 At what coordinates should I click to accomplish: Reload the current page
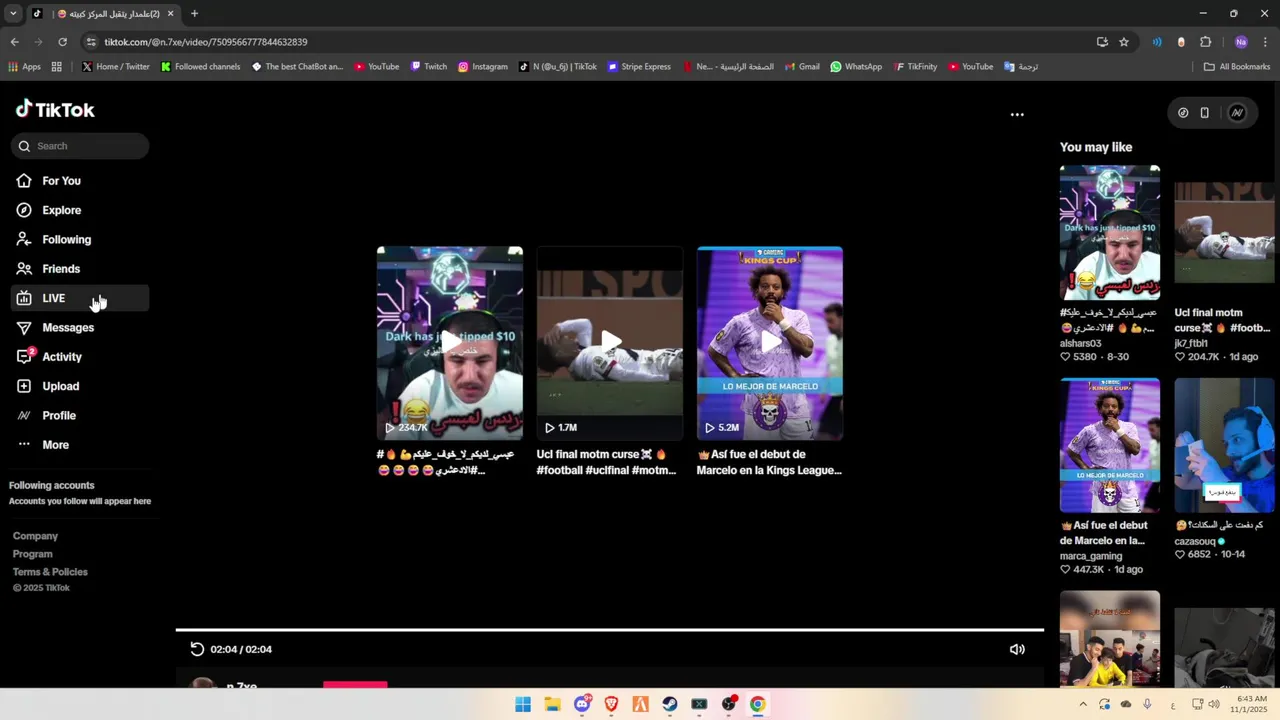62,42
